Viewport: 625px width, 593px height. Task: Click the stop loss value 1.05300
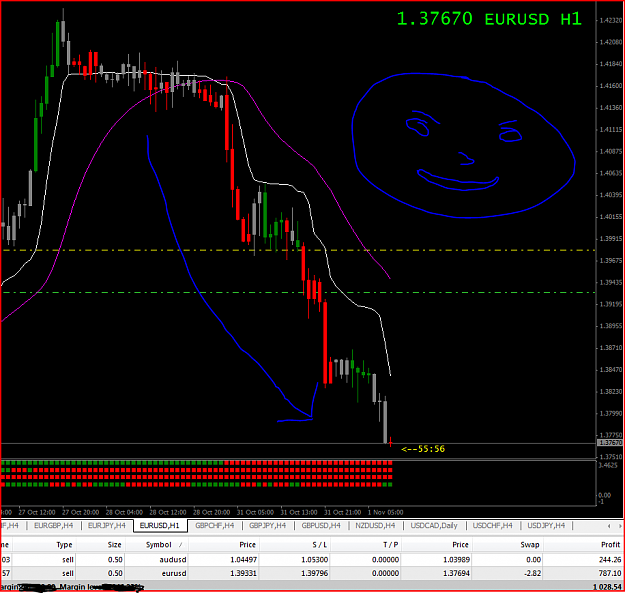point(314,560)
